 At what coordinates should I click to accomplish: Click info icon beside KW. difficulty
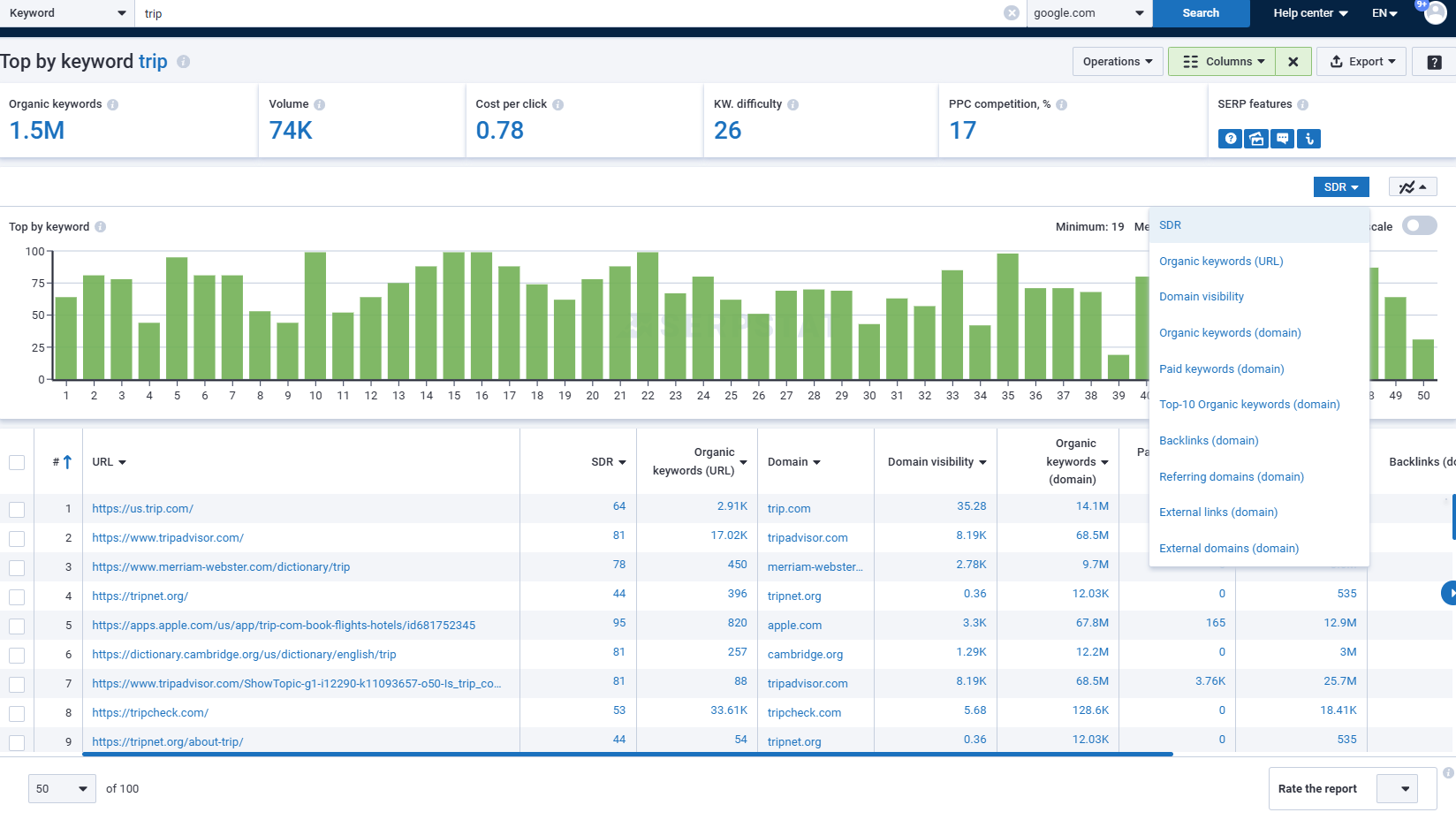tap(793, 104)
